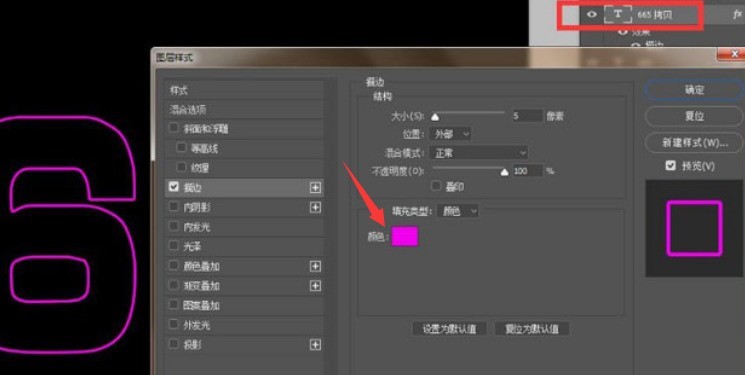This screenshot has height=375, width=745.
Task: Click the plus icon beside 投影
Action: (315, 345)
